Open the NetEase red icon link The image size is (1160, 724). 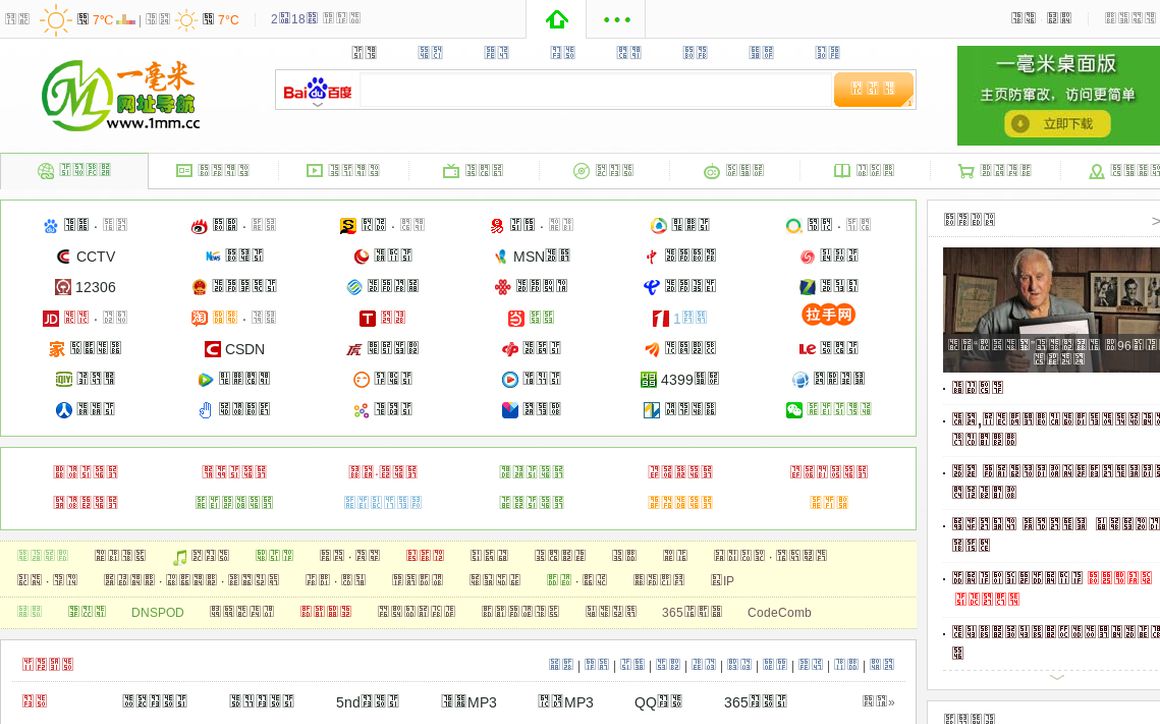tap(496, 226)
